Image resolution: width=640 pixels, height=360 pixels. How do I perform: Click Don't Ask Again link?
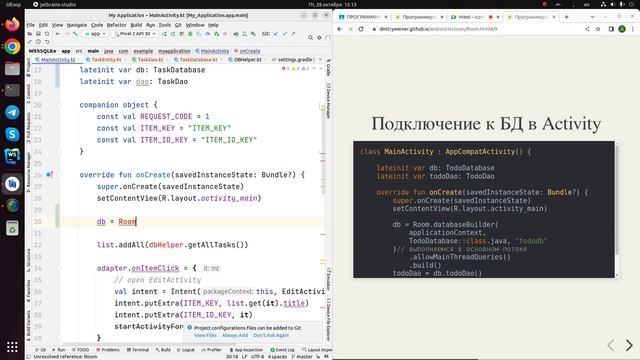click(x=271, y=335)
